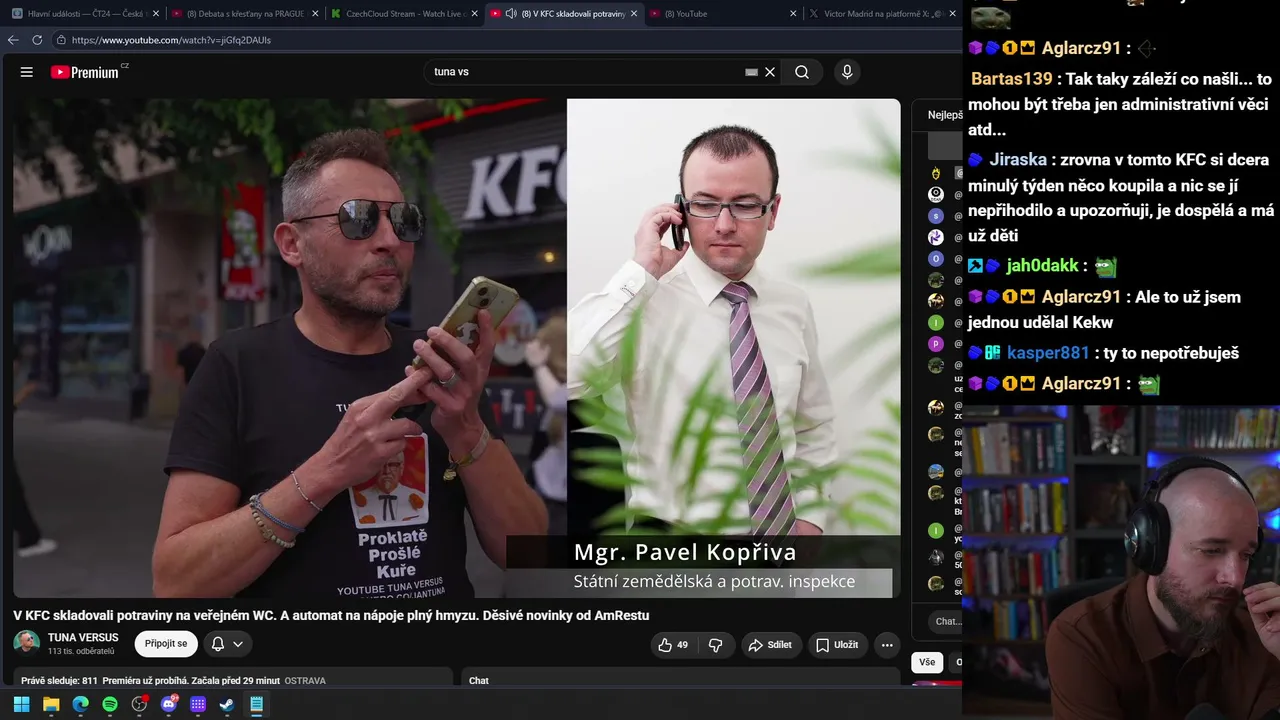The image size is (1280, 720).
Task: Open the Notepad app in the taskbar
Action: [x=256, y=704]
